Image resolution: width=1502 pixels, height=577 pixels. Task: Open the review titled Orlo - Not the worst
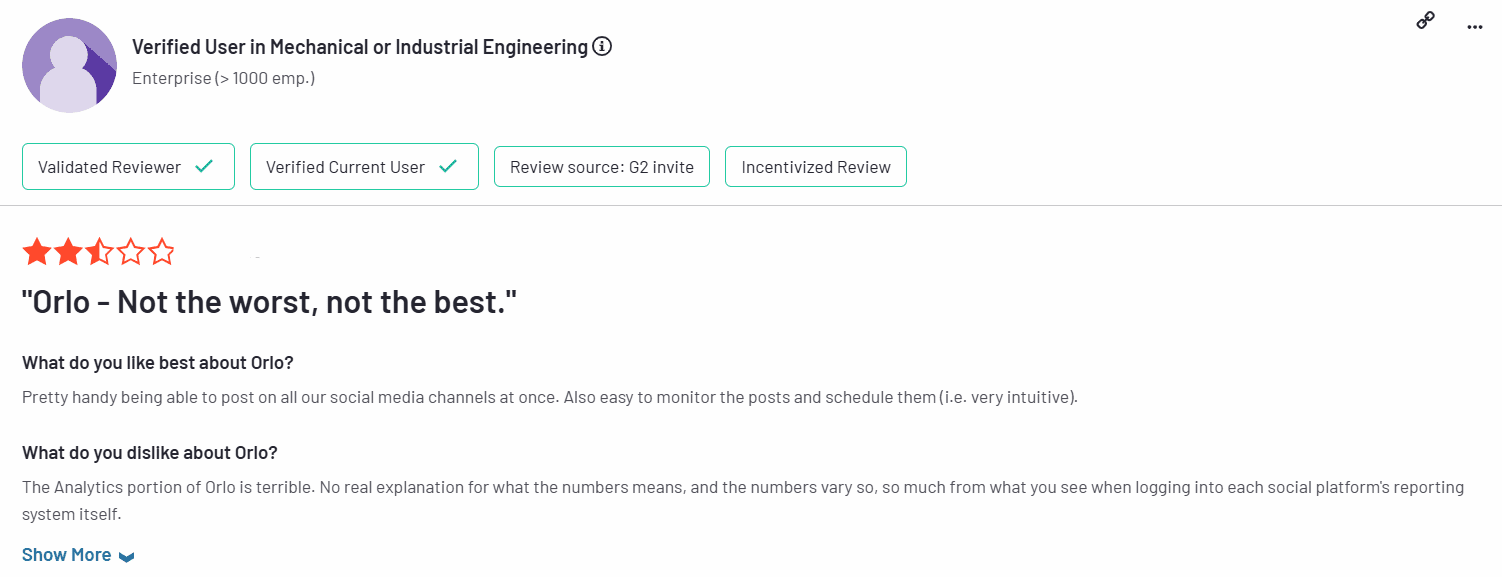(x=270, y=300)
